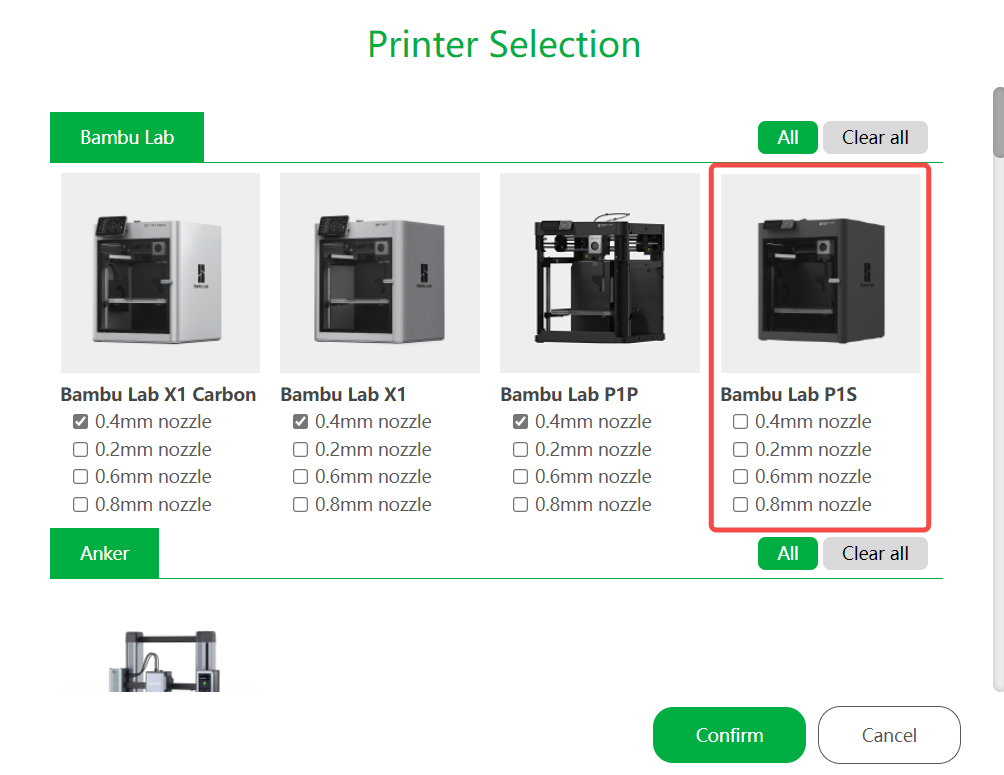Enable X1 Carbon 0.2mm nozzle checkbox
Image resolution: width=1004 pixels, height=775 pixels.
point(80,450)
